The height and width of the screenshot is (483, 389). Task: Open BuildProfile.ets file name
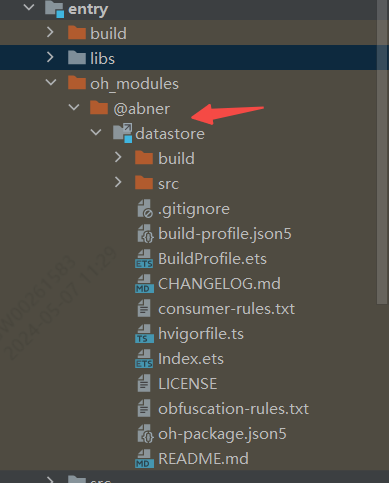point(212,259)
